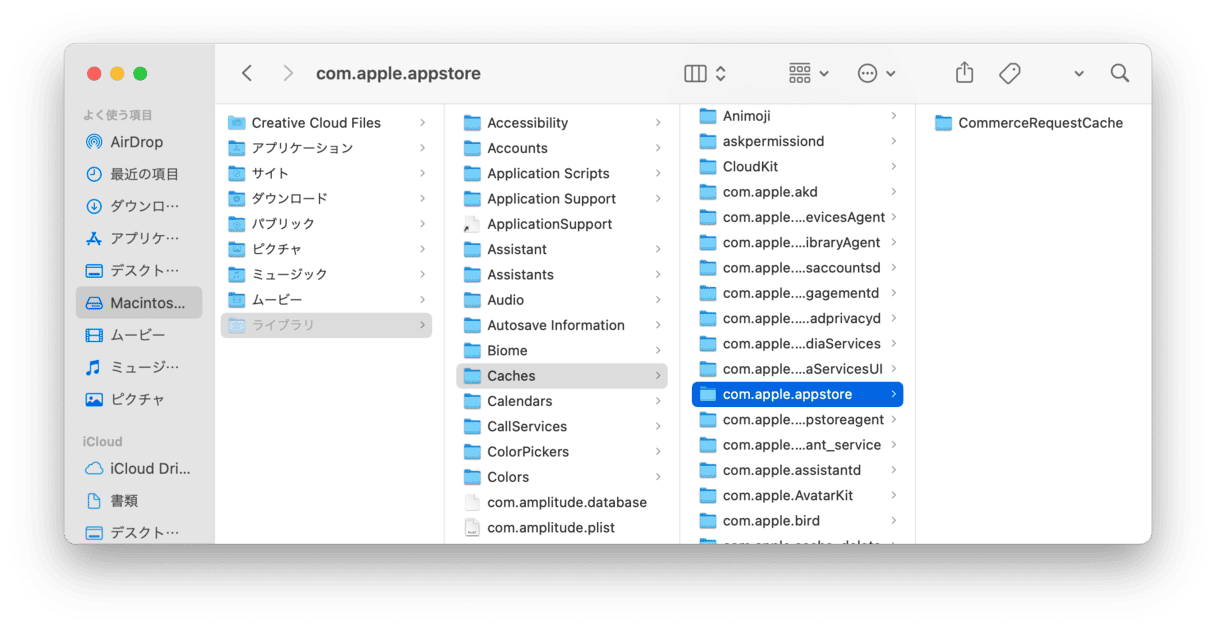Select the Audio folder

[x=562, y=300]
